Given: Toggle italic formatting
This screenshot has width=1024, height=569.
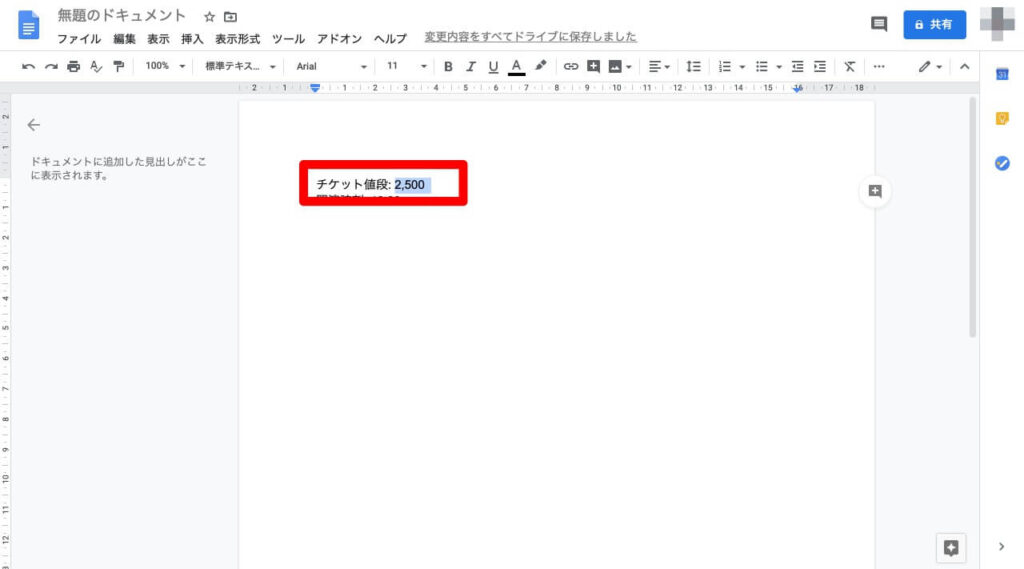Looking at the screenshot, I should pos(470,67).
